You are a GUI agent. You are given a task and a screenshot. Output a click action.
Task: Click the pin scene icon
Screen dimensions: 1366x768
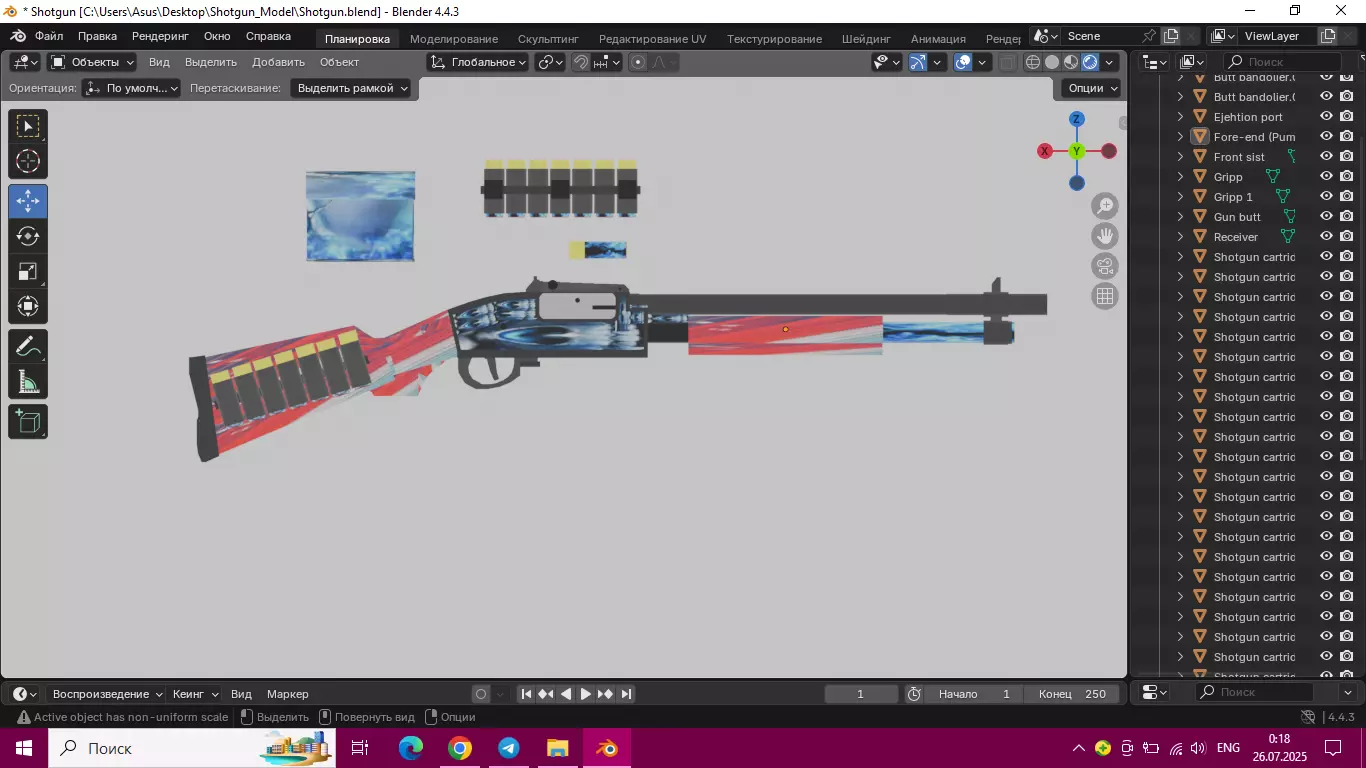(1149, 36)
